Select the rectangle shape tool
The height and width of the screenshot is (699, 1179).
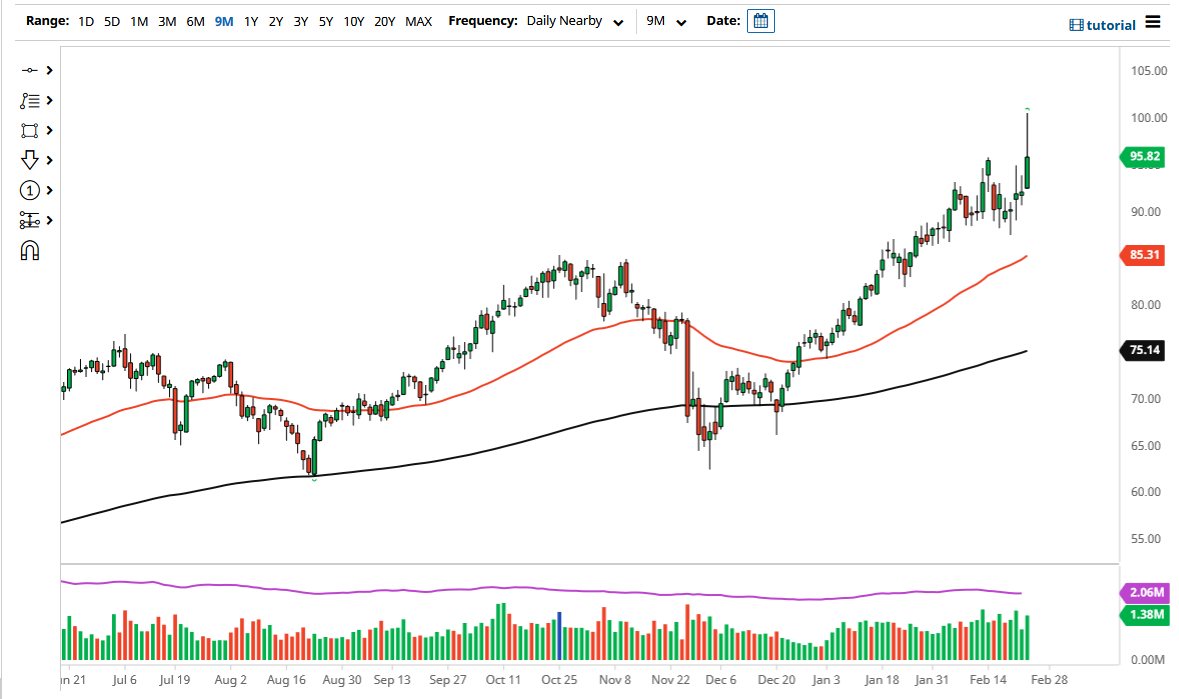click(30, 130)
